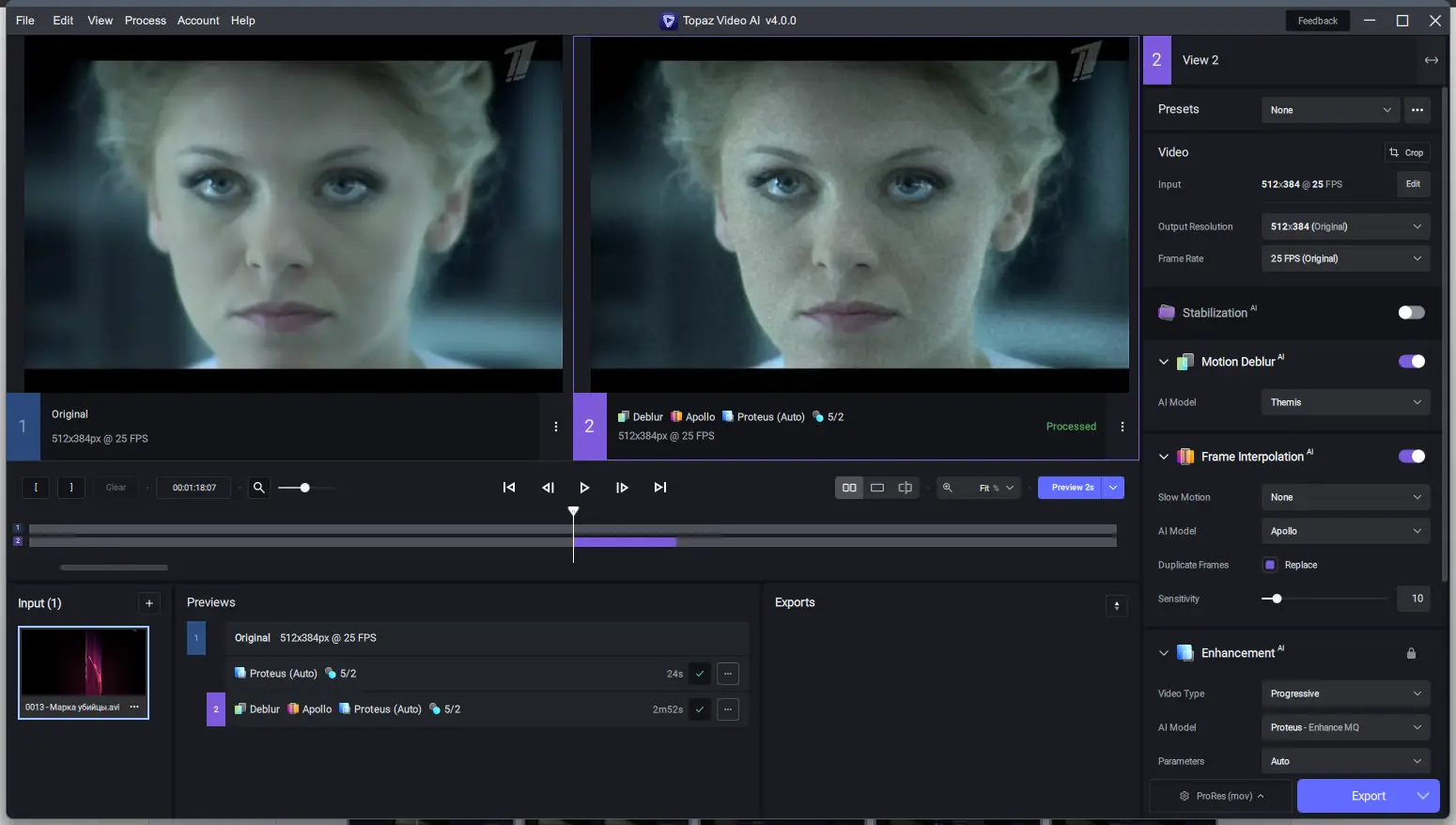
Task: Open options for Proteus (Auto) 24s preview
Action: click(x=728, y=674)
